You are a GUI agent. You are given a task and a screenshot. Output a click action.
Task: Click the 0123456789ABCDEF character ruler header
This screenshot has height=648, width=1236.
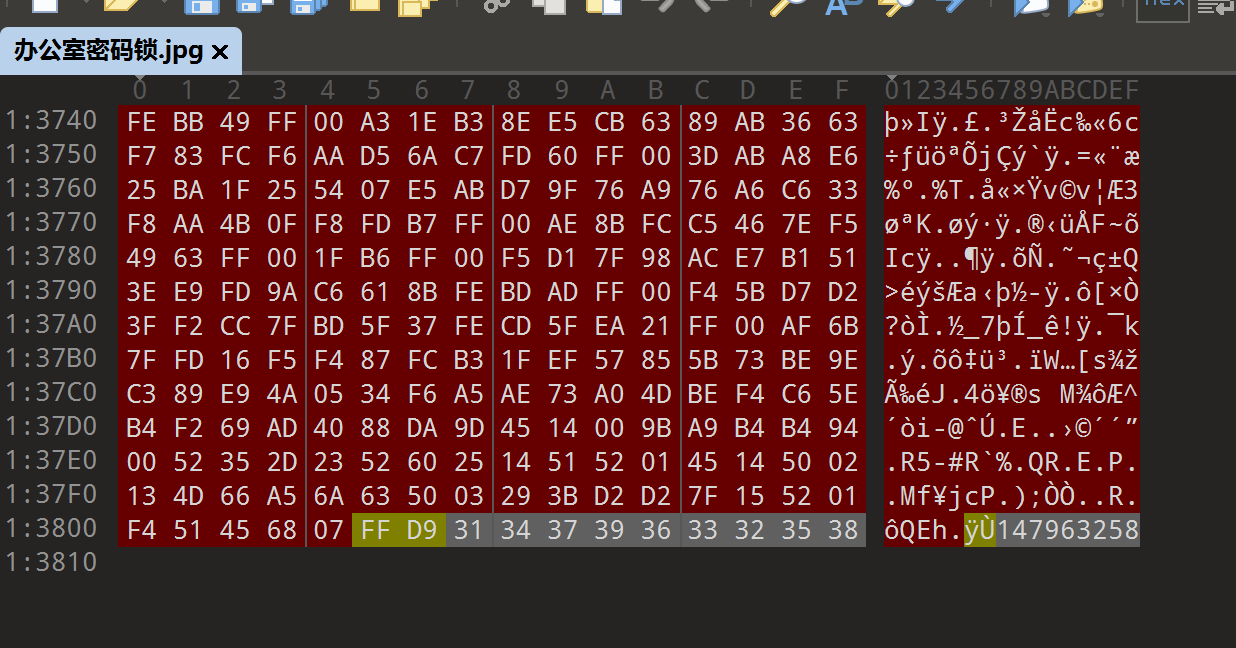(x=1011, y=90)
